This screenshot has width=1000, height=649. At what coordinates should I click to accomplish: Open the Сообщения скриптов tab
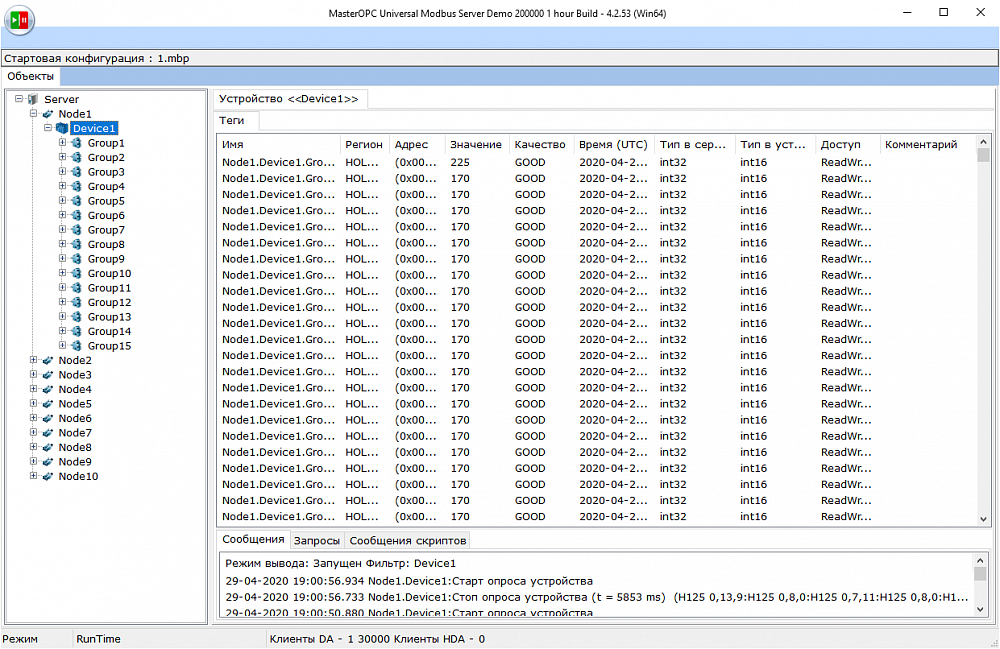[408, 541]
